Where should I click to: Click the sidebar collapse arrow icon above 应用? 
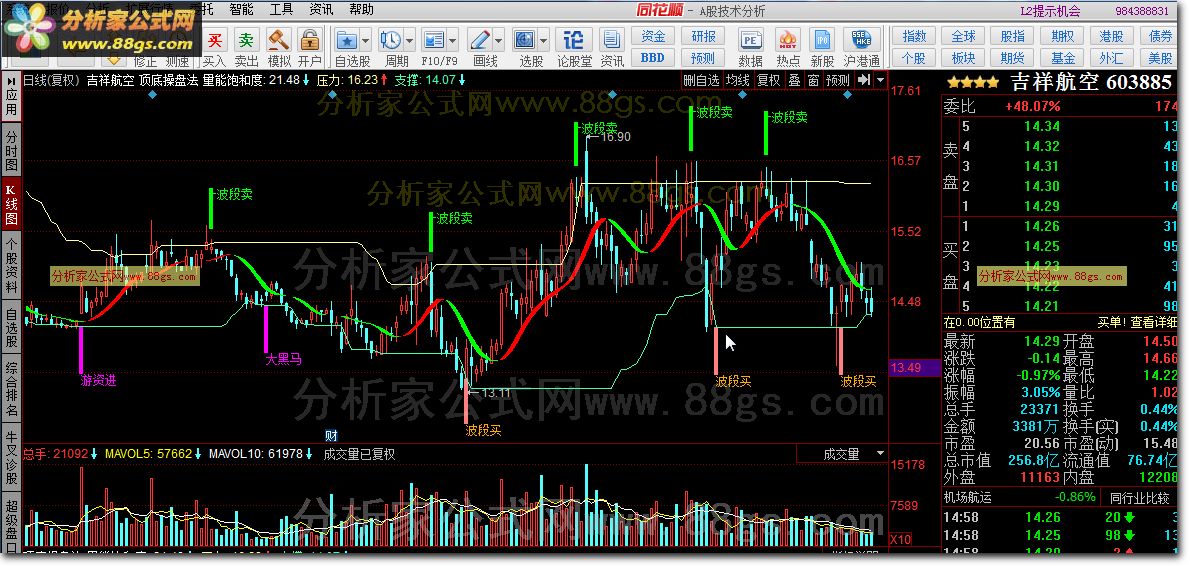pyautogui.click(x=11, y=80)
